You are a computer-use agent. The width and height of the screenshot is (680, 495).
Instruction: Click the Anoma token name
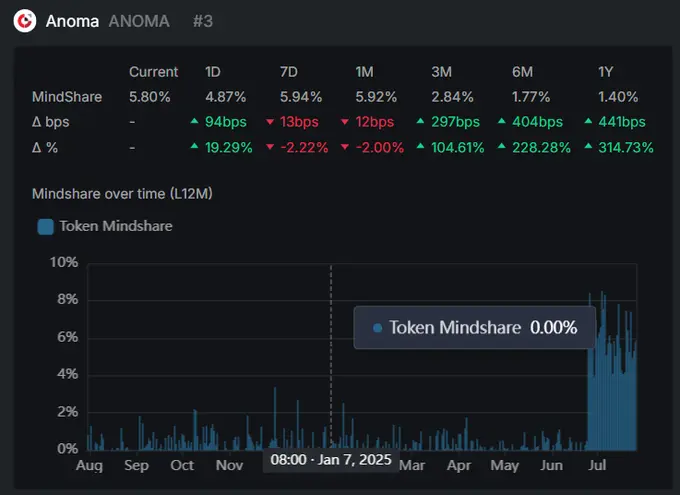tap(72, 21)
